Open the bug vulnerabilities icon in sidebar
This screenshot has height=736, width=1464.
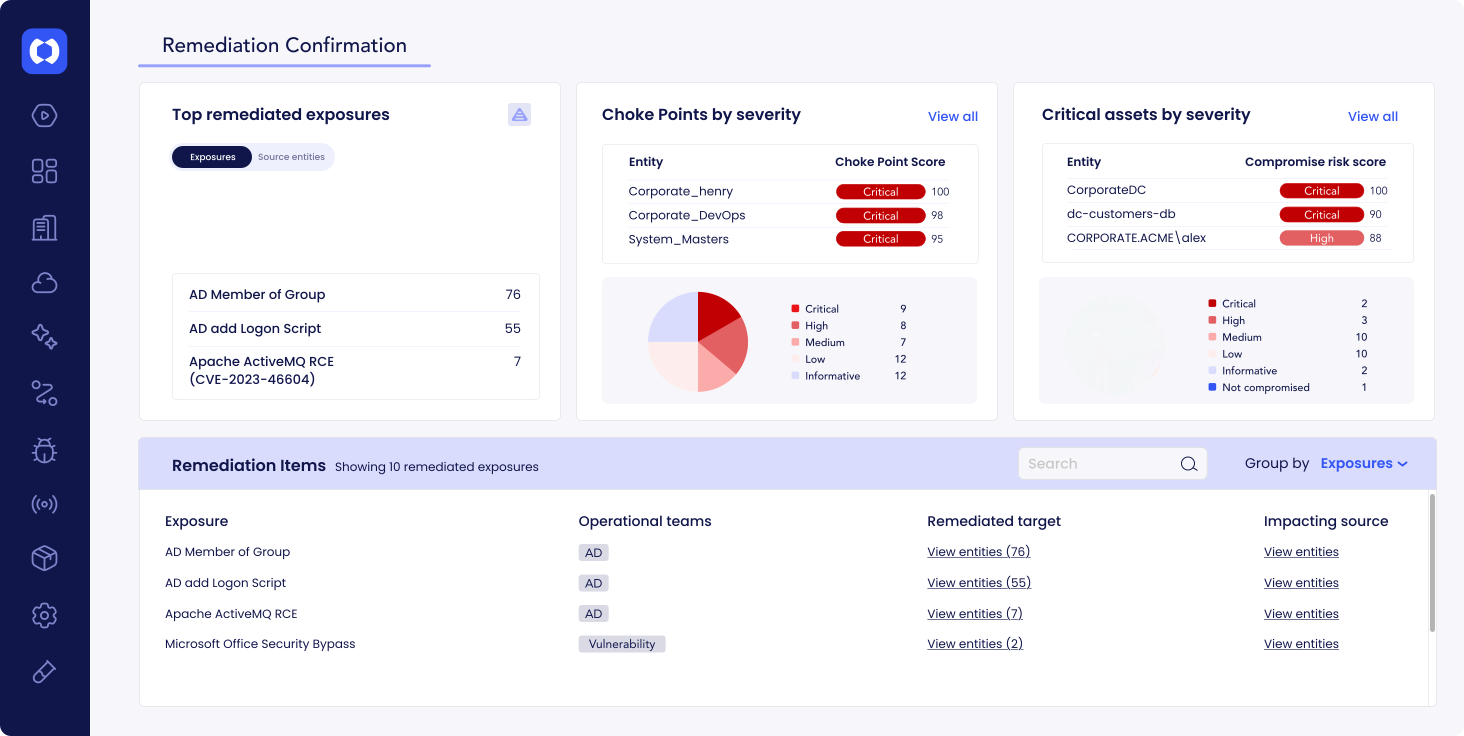[44, 451]
